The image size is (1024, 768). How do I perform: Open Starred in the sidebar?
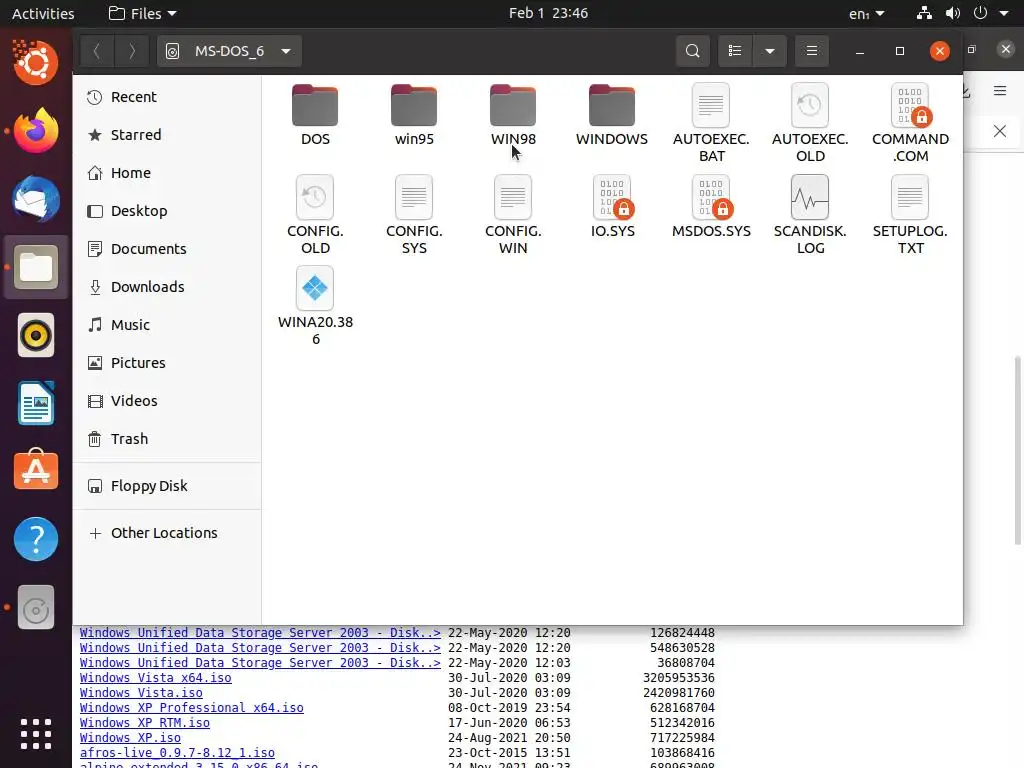[167, 135]
